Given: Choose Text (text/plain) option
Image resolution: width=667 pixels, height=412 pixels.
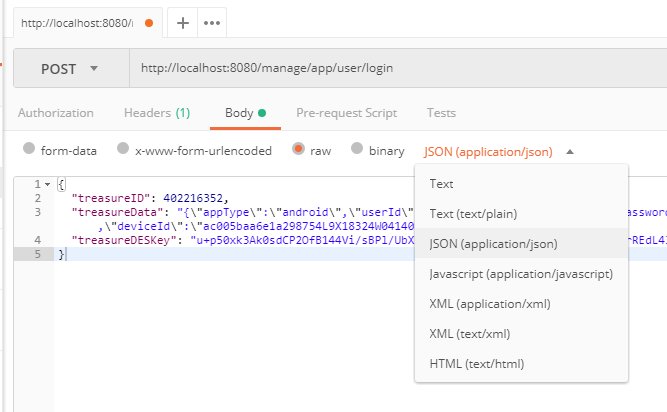Looking at the screenshot, I should tap(521, 213).
